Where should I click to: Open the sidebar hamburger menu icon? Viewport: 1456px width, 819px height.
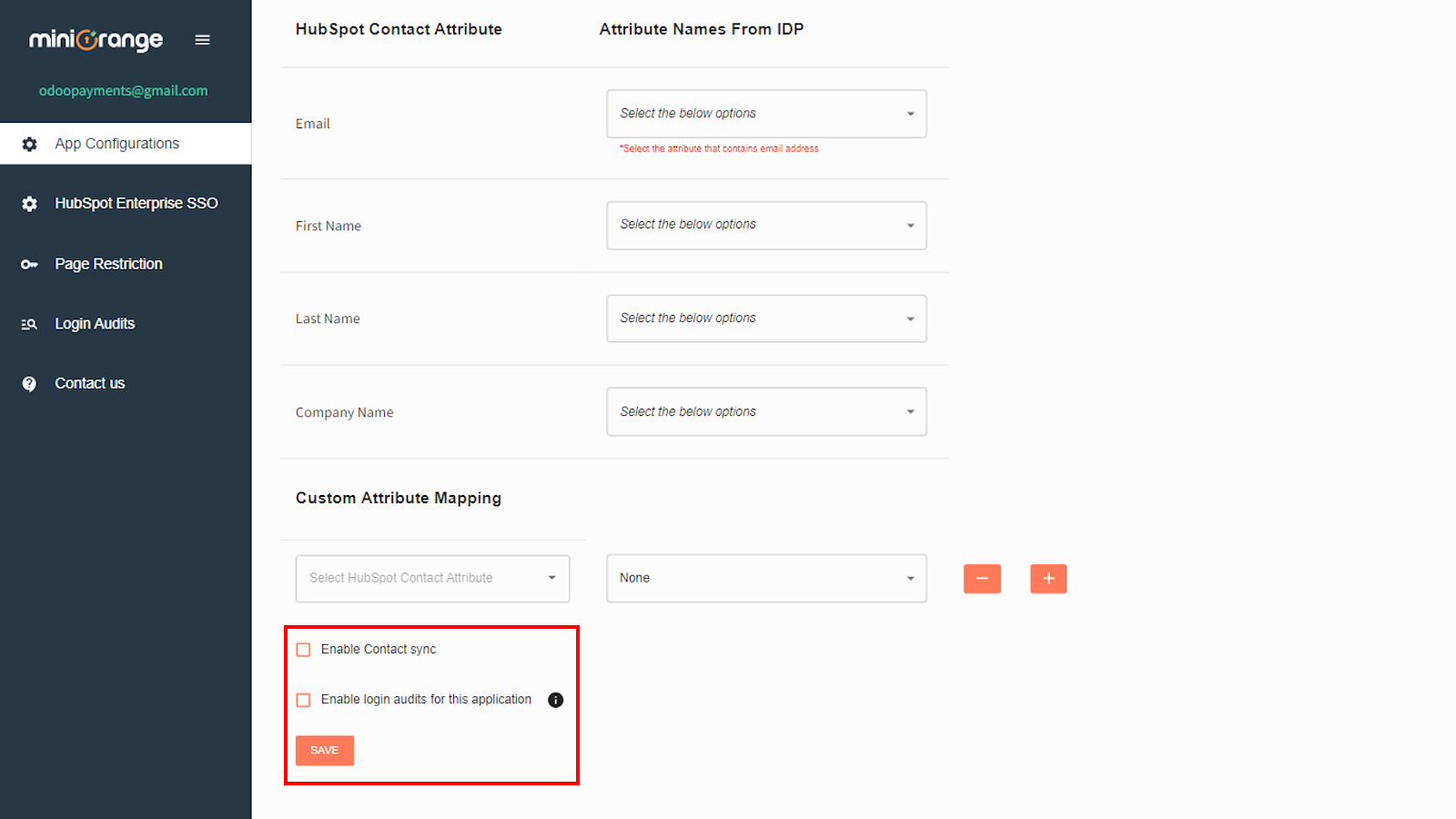202,39
